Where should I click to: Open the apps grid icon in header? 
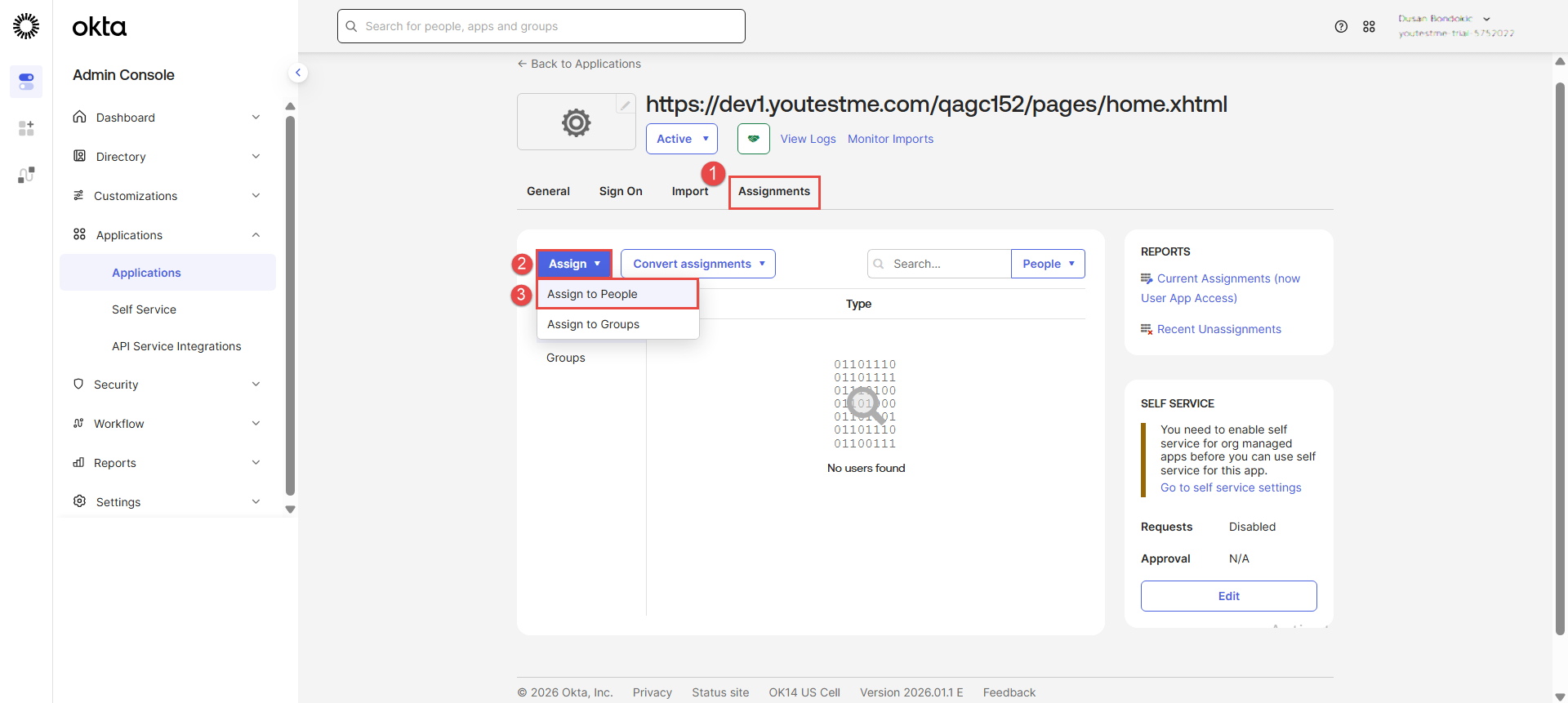[1369, 27]
